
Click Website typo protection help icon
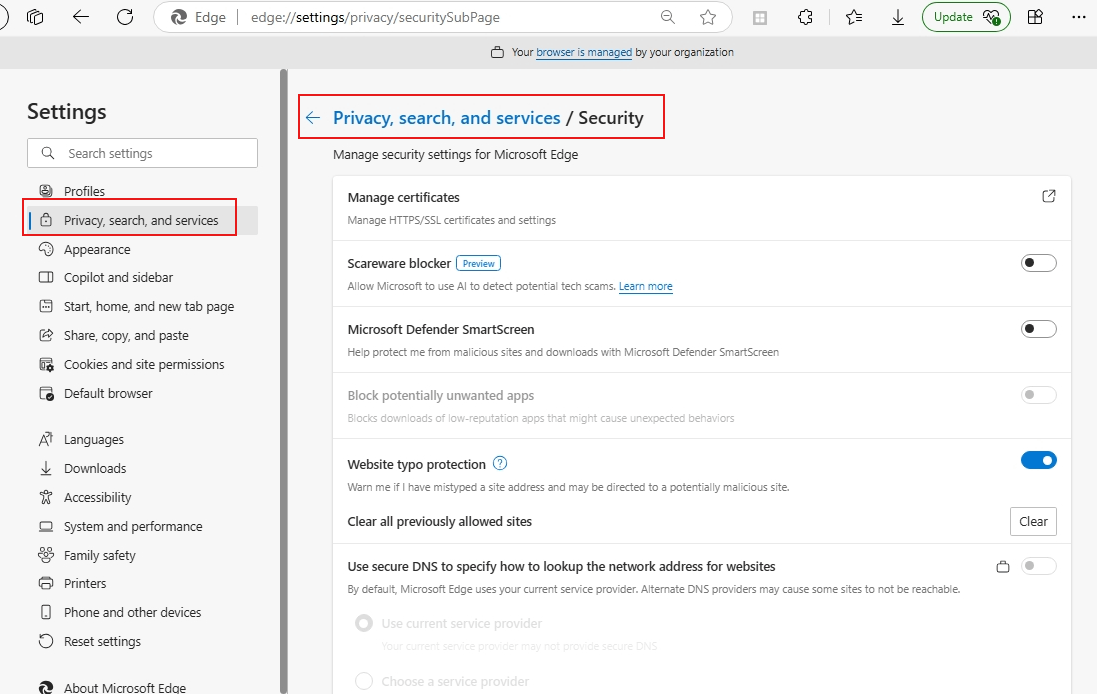(x=500, y=463)
